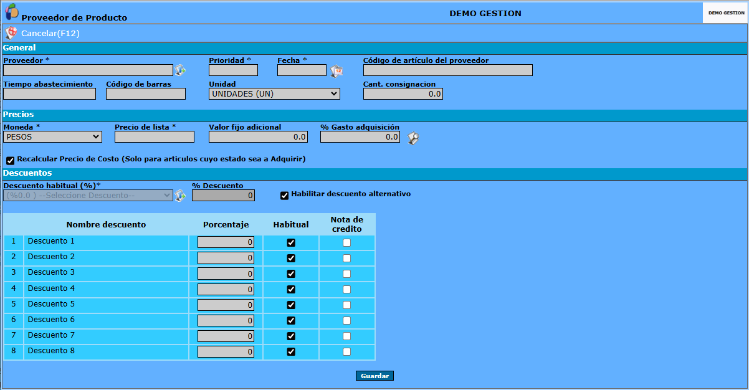Click the Guardar button
749x390 pixels.
[x=375, y=376]
